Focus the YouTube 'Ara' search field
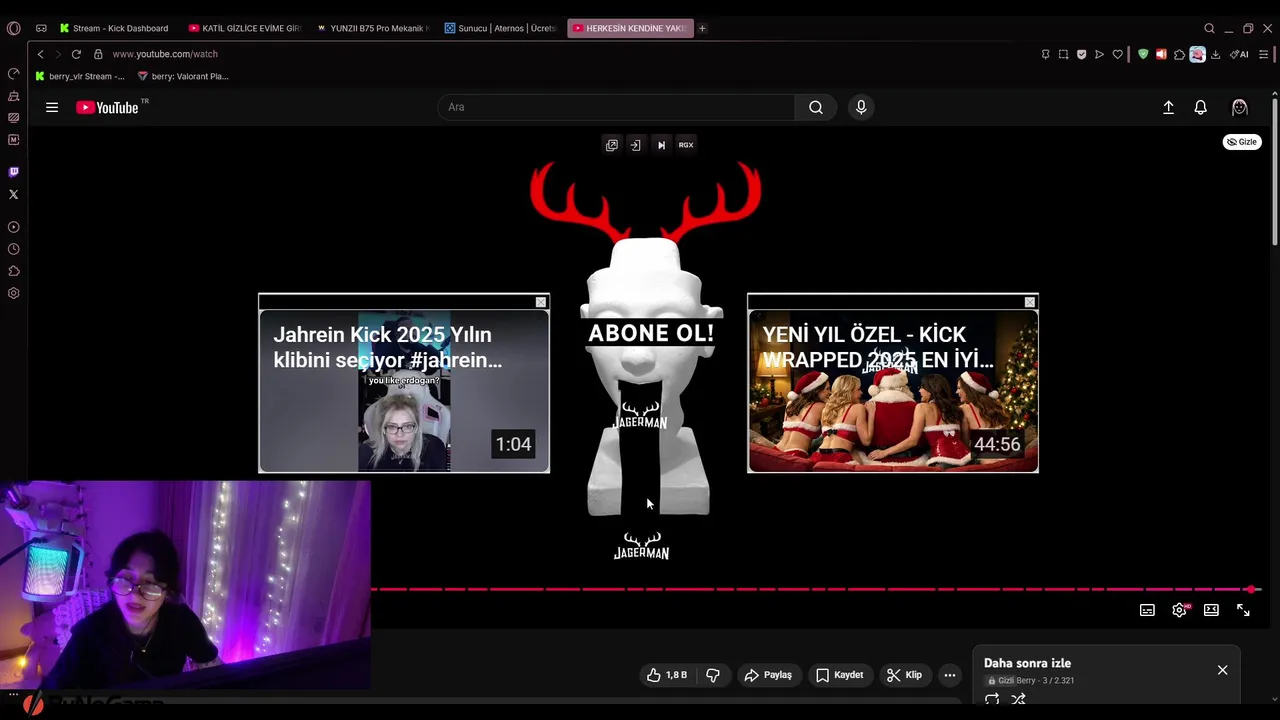1280x720 pixels. click(x=616, y=107)
